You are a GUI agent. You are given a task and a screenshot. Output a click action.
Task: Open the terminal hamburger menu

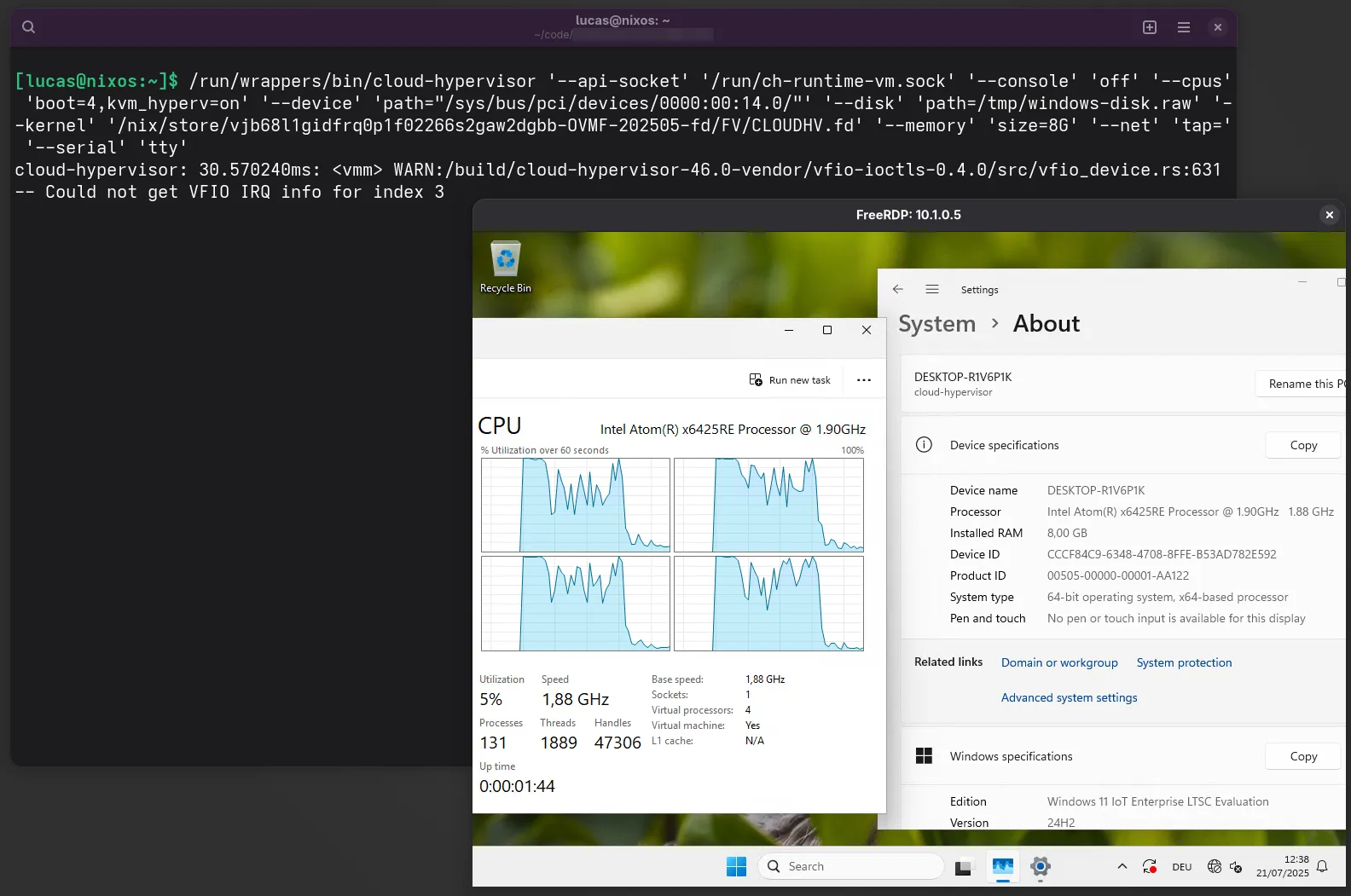(1184, 27)
